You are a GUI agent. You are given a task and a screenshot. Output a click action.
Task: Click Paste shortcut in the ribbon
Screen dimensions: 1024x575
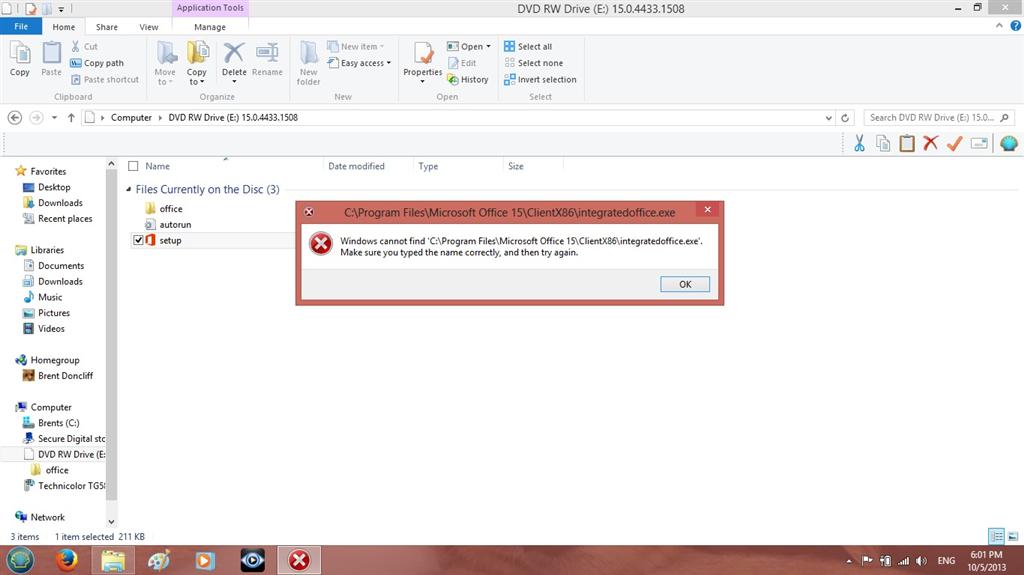pos(104,79)
